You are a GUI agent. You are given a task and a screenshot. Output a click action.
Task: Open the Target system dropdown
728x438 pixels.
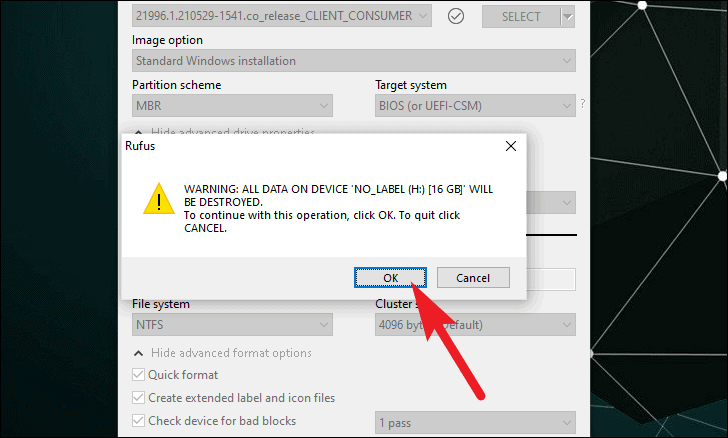click(x=475, y=105)
